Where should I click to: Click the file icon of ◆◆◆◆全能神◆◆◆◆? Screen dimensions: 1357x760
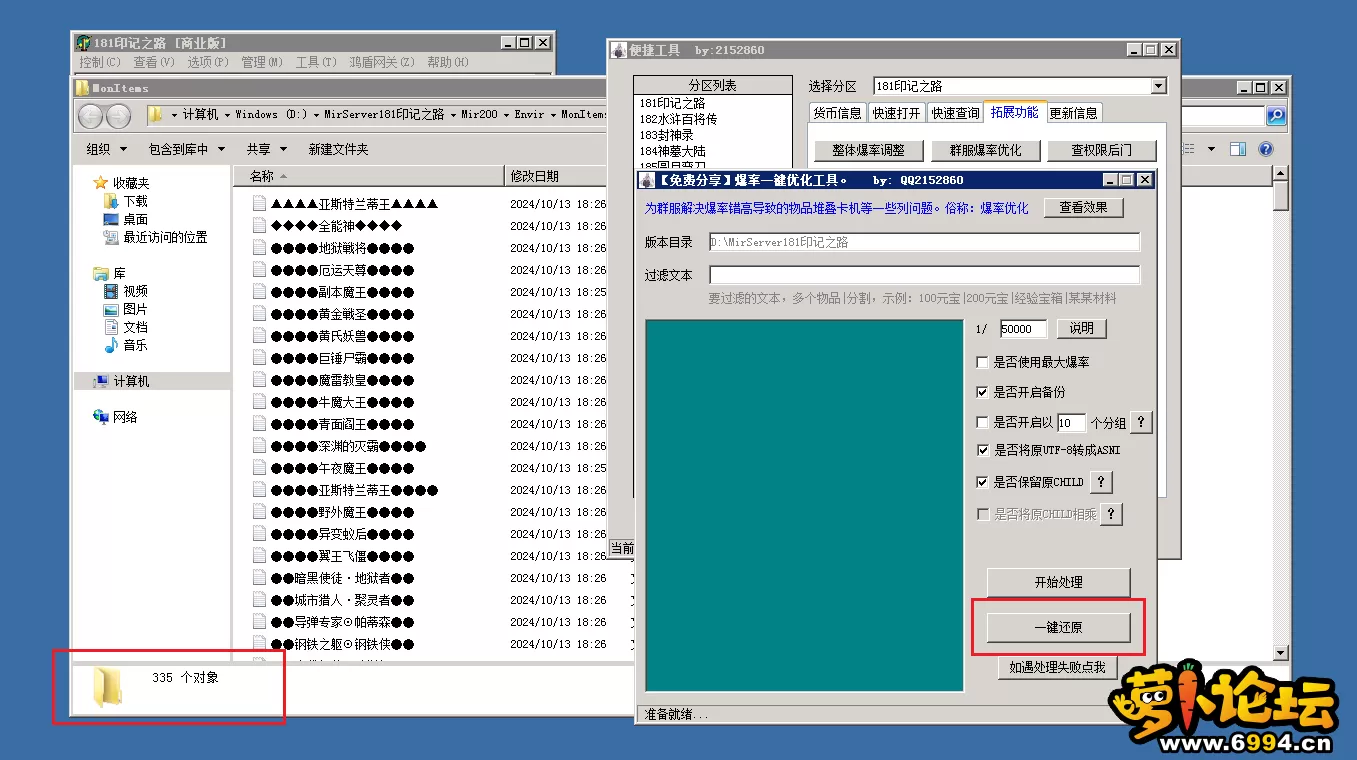260,225
